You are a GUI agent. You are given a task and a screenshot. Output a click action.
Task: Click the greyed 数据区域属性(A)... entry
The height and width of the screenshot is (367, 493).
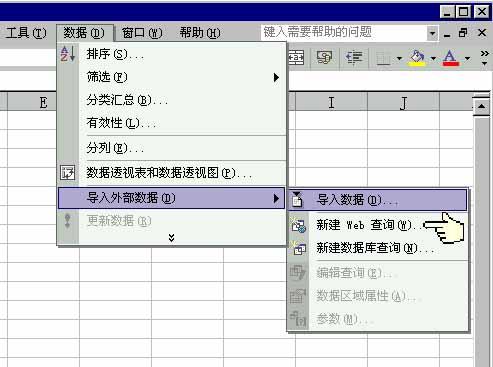pyautogui.click(x=378, y=296)
